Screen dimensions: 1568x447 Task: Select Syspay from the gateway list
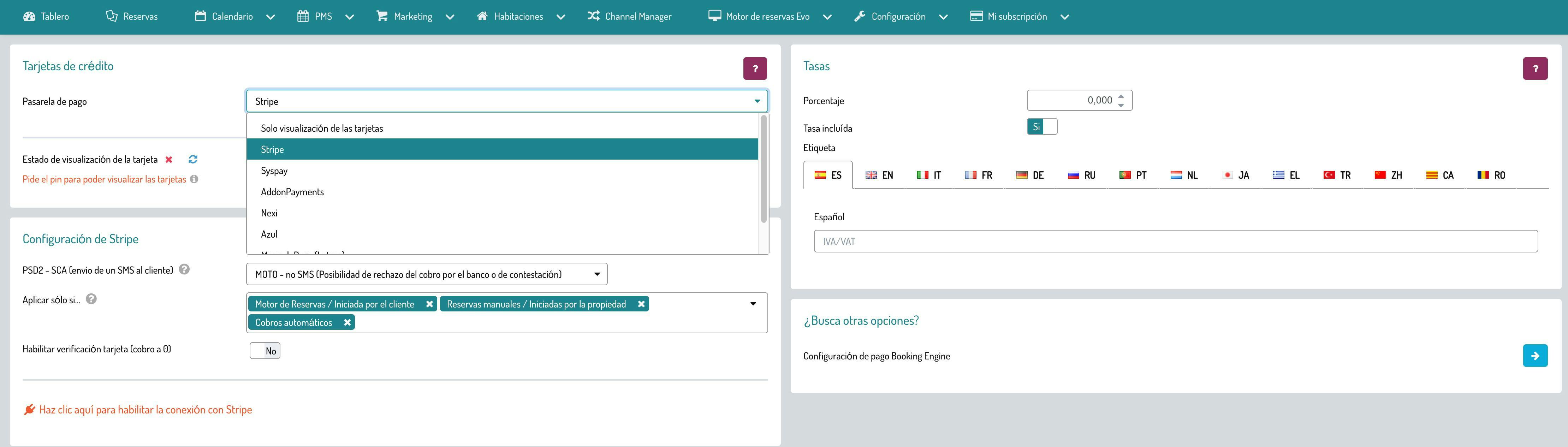[274, 171]
